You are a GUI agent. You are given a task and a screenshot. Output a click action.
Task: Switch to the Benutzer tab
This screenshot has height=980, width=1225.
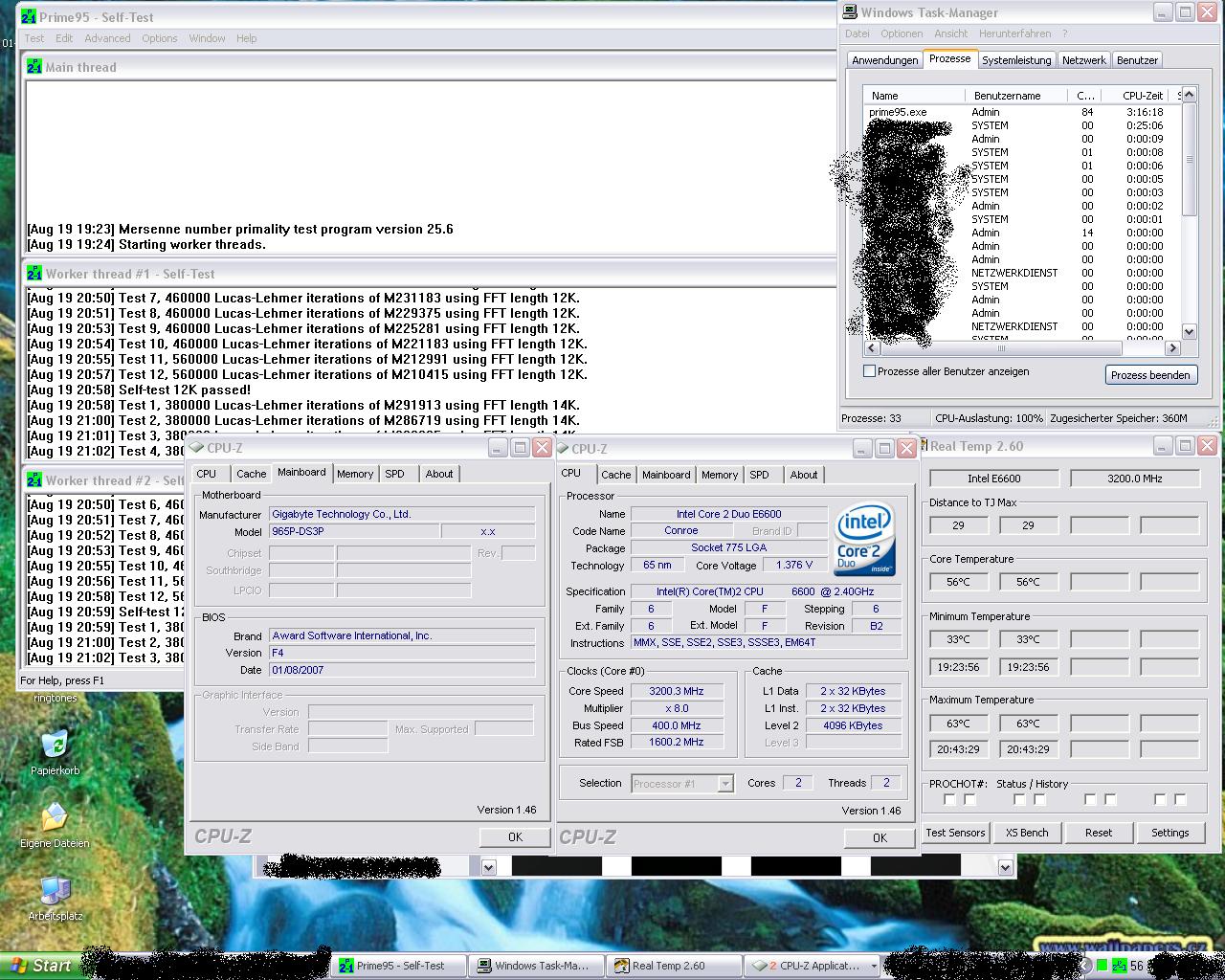tap(1137, 59)
